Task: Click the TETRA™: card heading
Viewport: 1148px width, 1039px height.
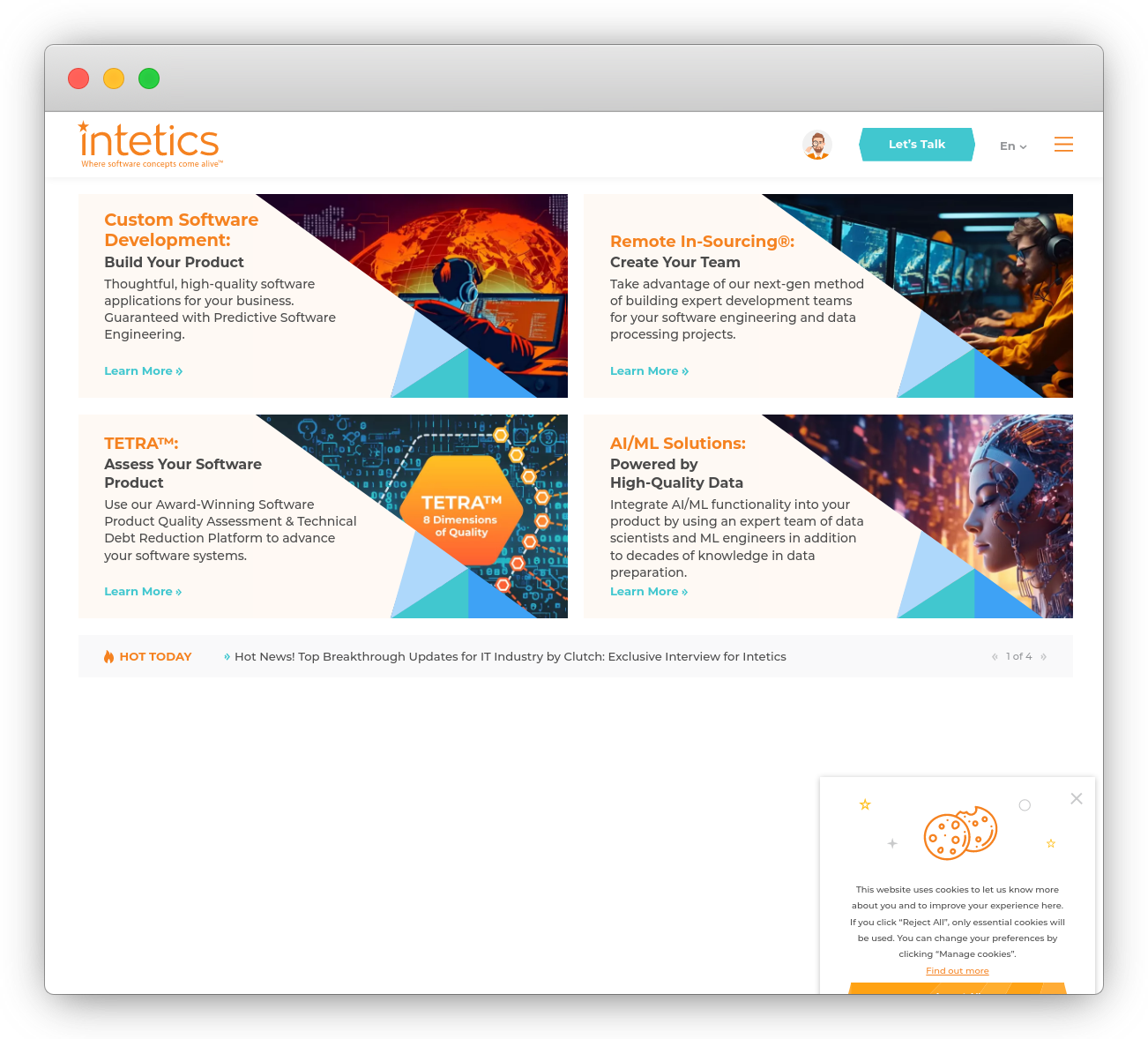Action: coord(141,444)
